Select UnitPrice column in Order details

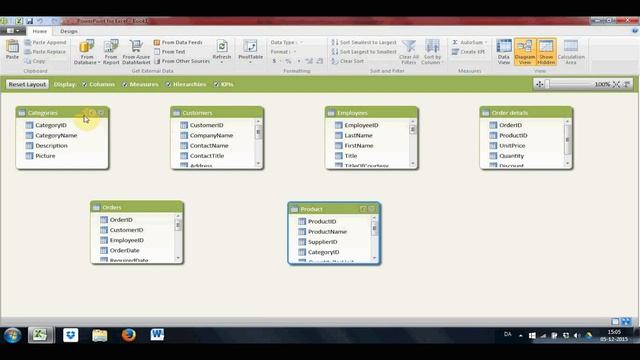coord(512,146)
